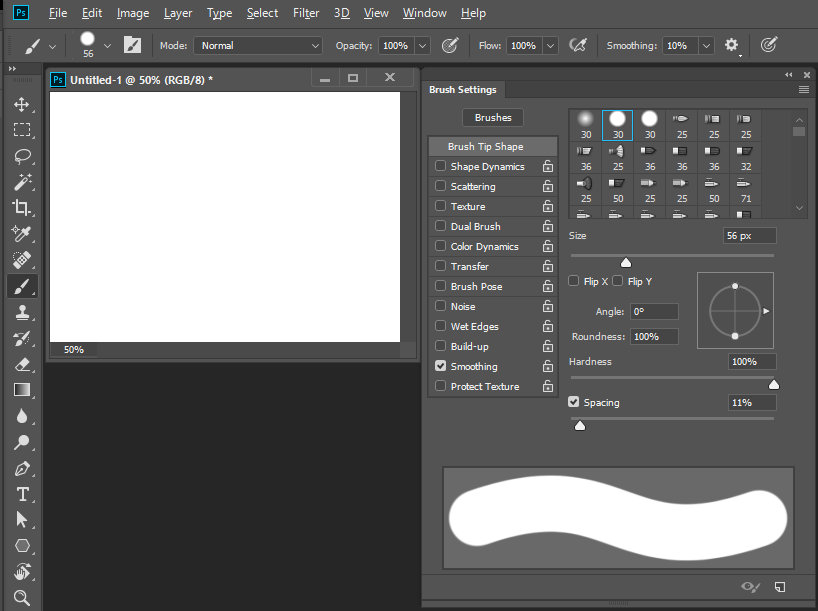Select the Dodge tool

tap(21, 442)
